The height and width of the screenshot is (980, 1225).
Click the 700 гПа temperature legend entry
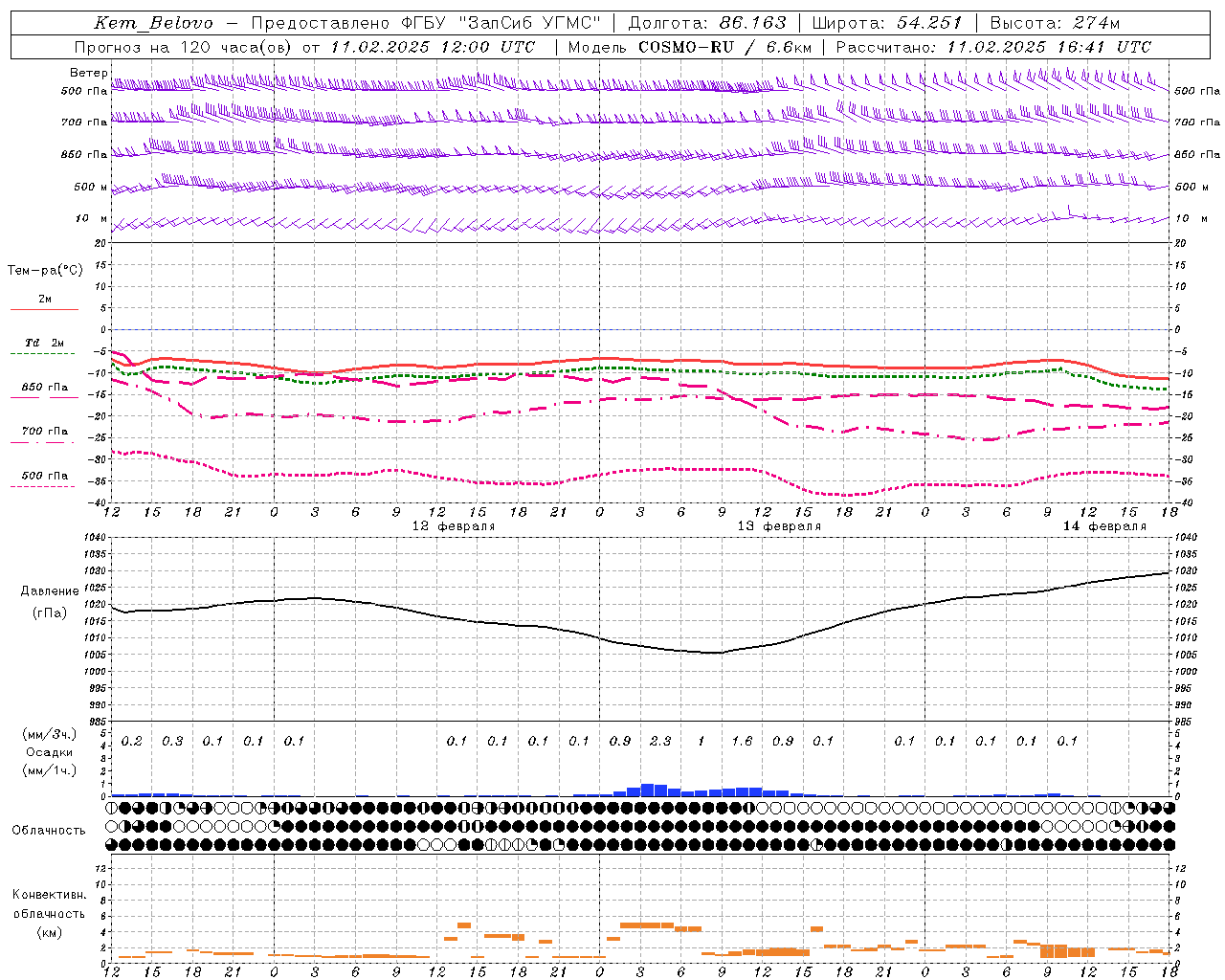pos(45,432)
